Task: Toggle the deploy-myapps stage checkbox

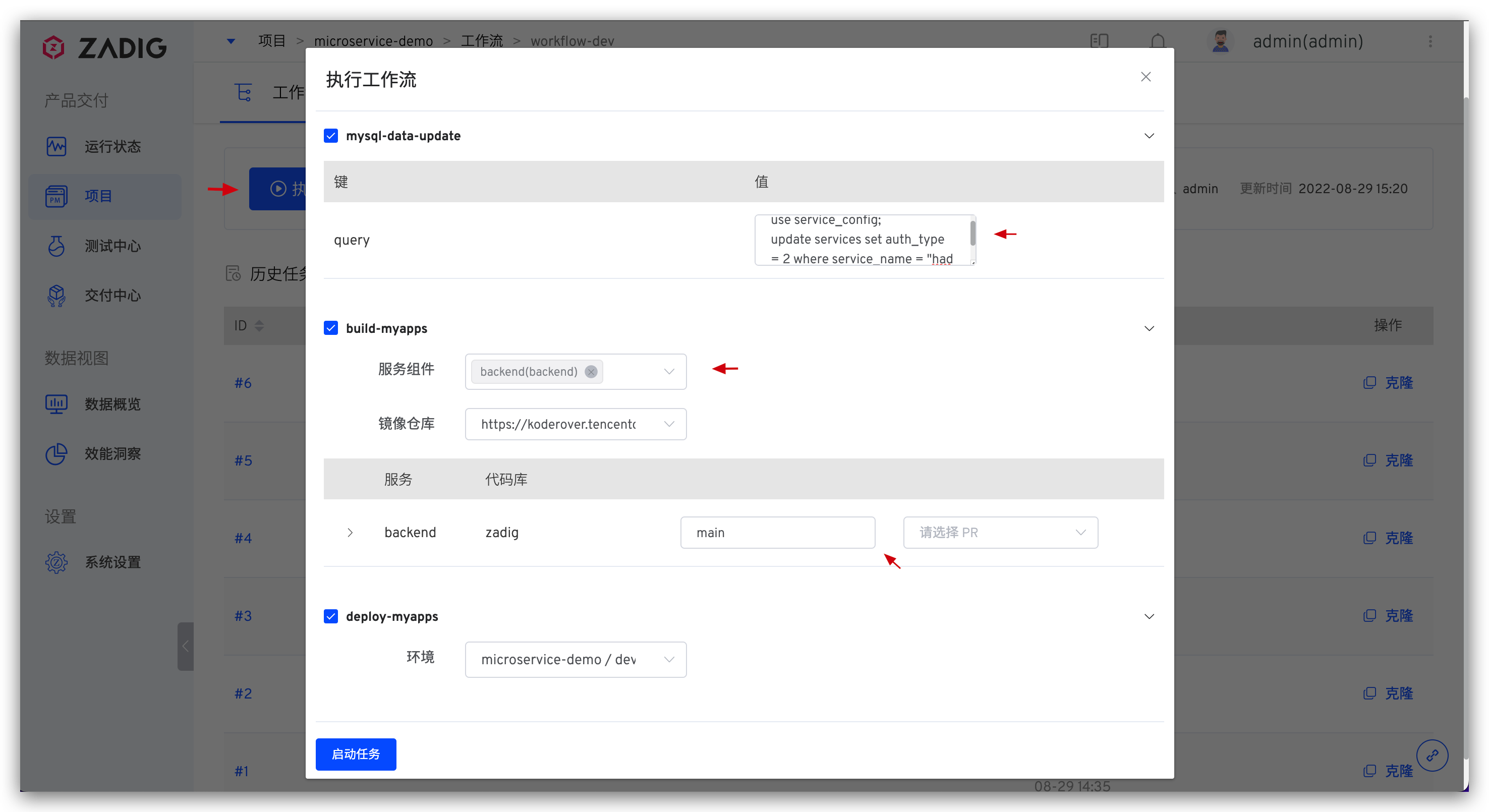Action: coord(330,616)
